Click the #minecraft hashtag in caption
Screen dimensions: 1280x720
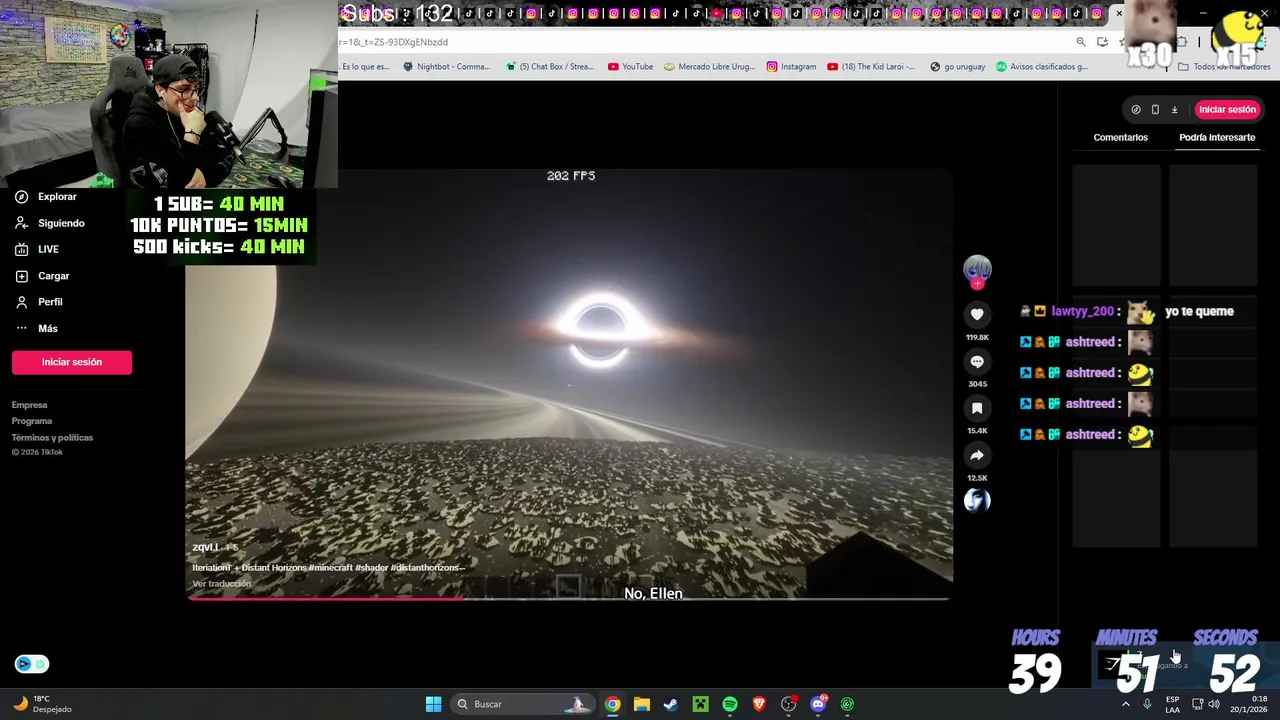pos(333,568)
